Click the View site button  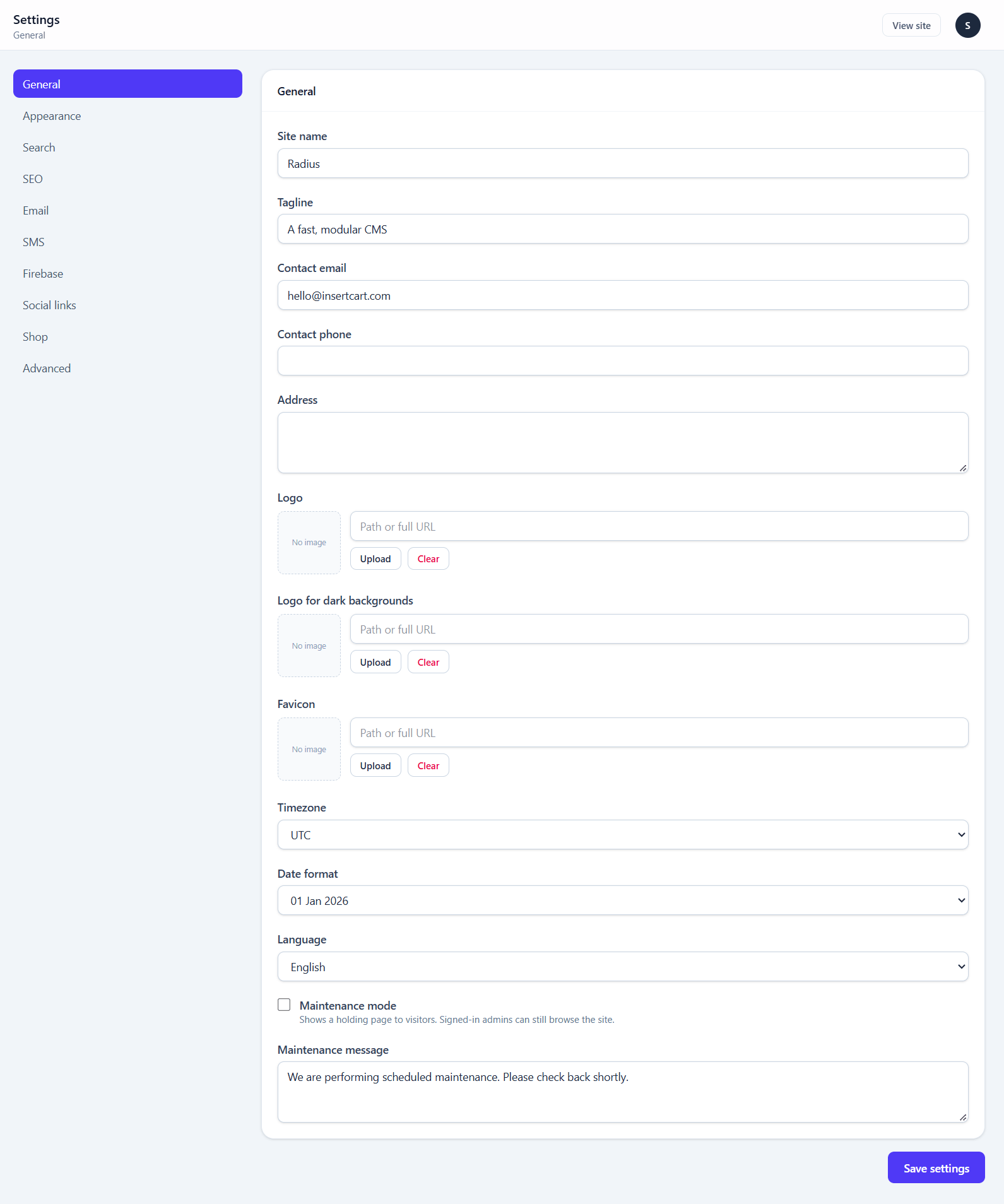point(911,25)
